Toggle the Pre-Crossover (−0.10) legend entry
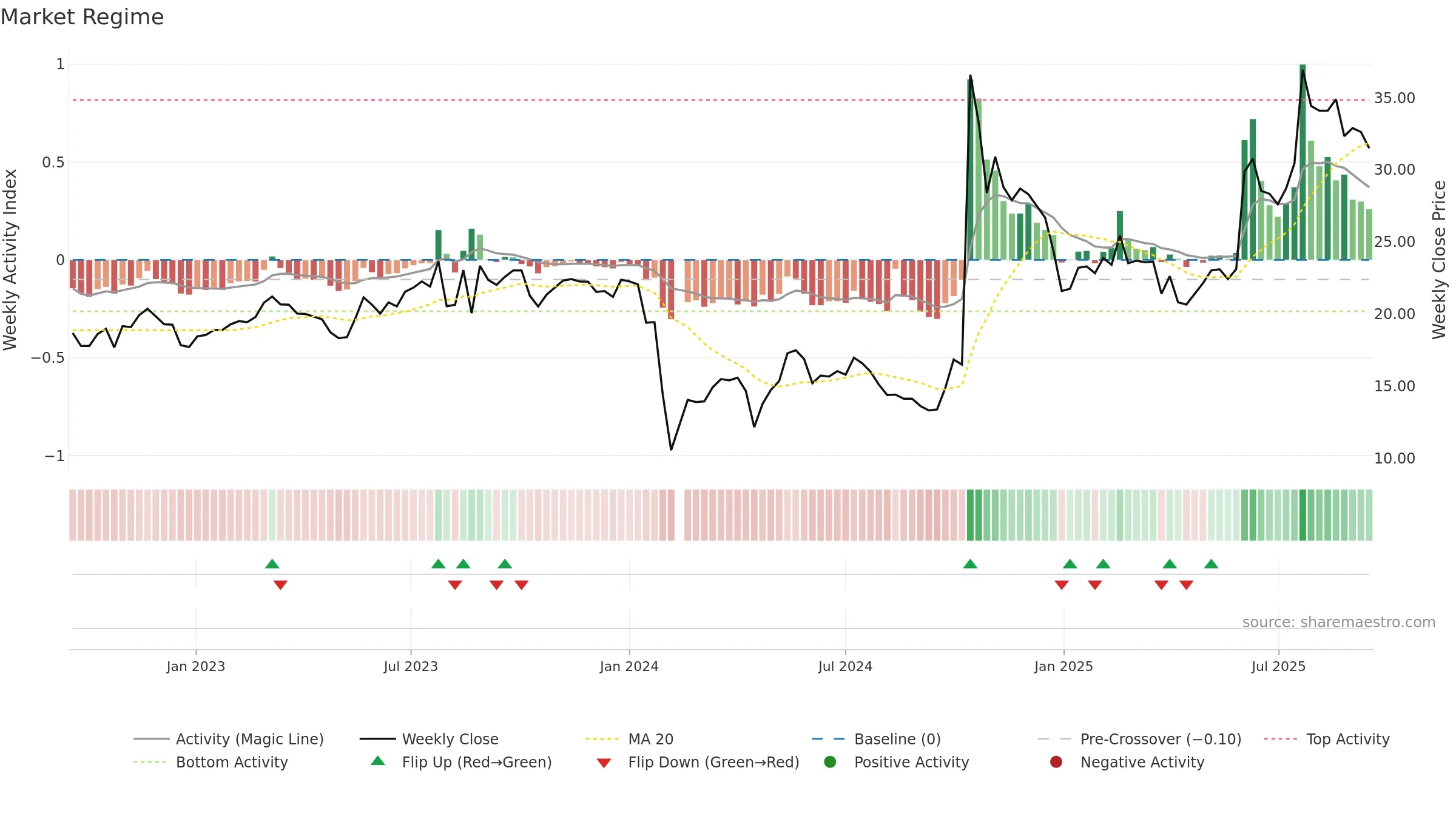 click(x=1139, y=739)
